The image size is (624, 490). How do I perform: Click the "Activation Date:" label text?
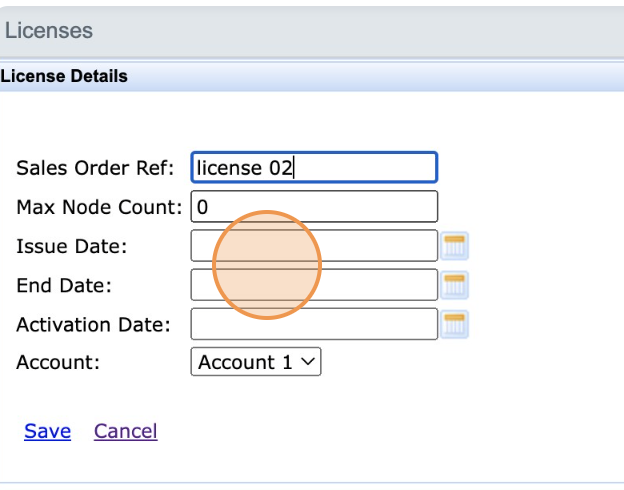[x=93, y=324]
